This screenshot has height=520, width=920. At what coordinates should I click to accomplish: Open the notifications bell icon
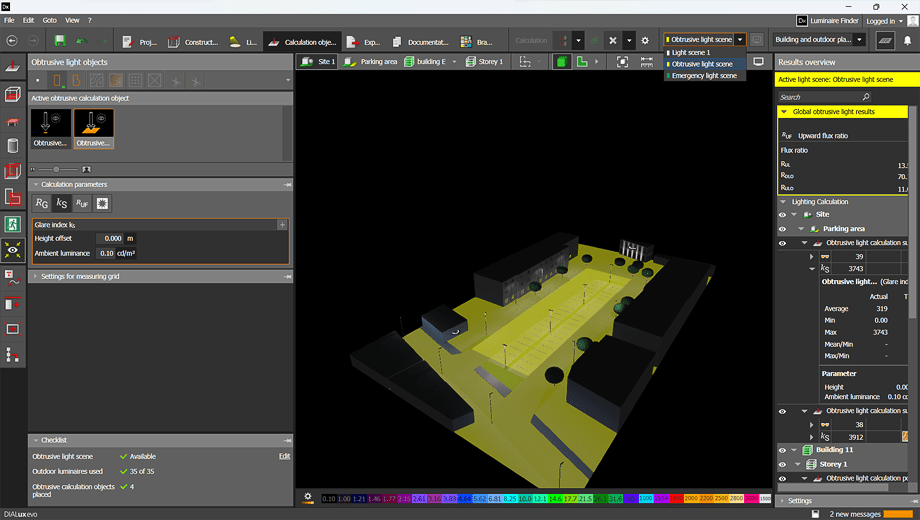point(908,41)
